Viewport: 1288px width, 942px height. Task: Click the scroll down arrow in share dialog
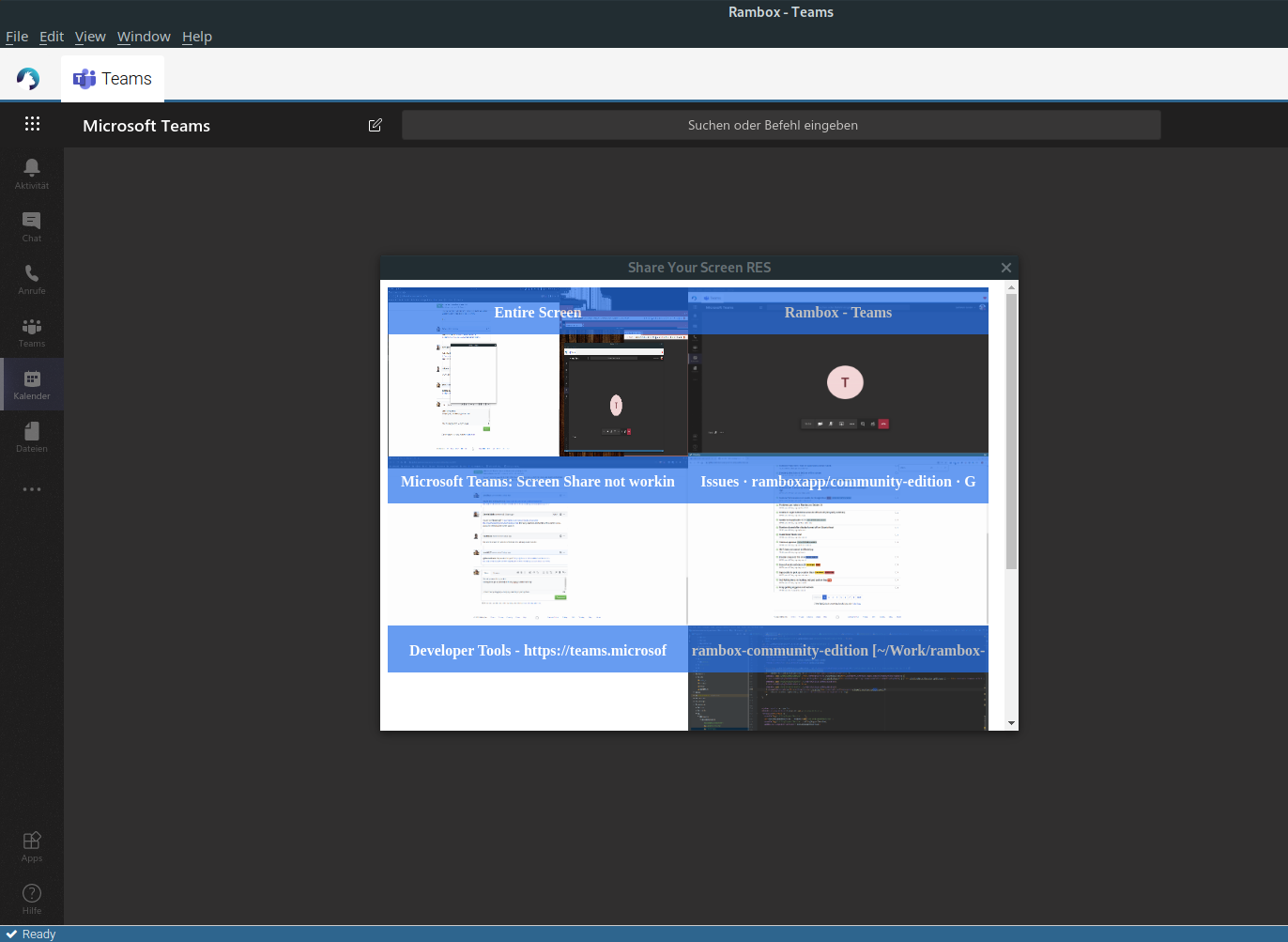[x=1011, y=723]
